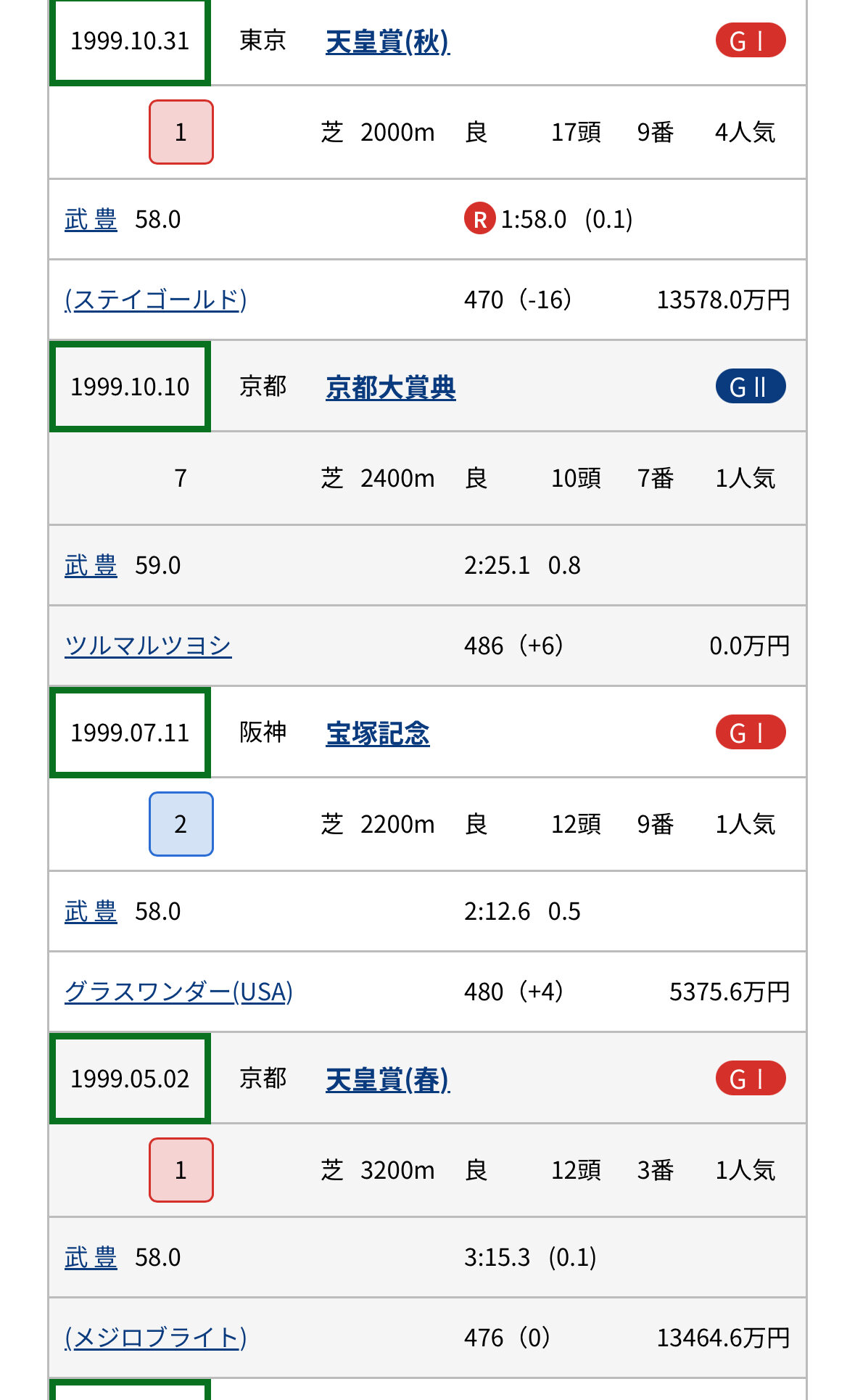The image size is (855, 1400).
Task: Open 武豊 jockey link next to 1:58.0 time
Action: [x=91, y=220]
